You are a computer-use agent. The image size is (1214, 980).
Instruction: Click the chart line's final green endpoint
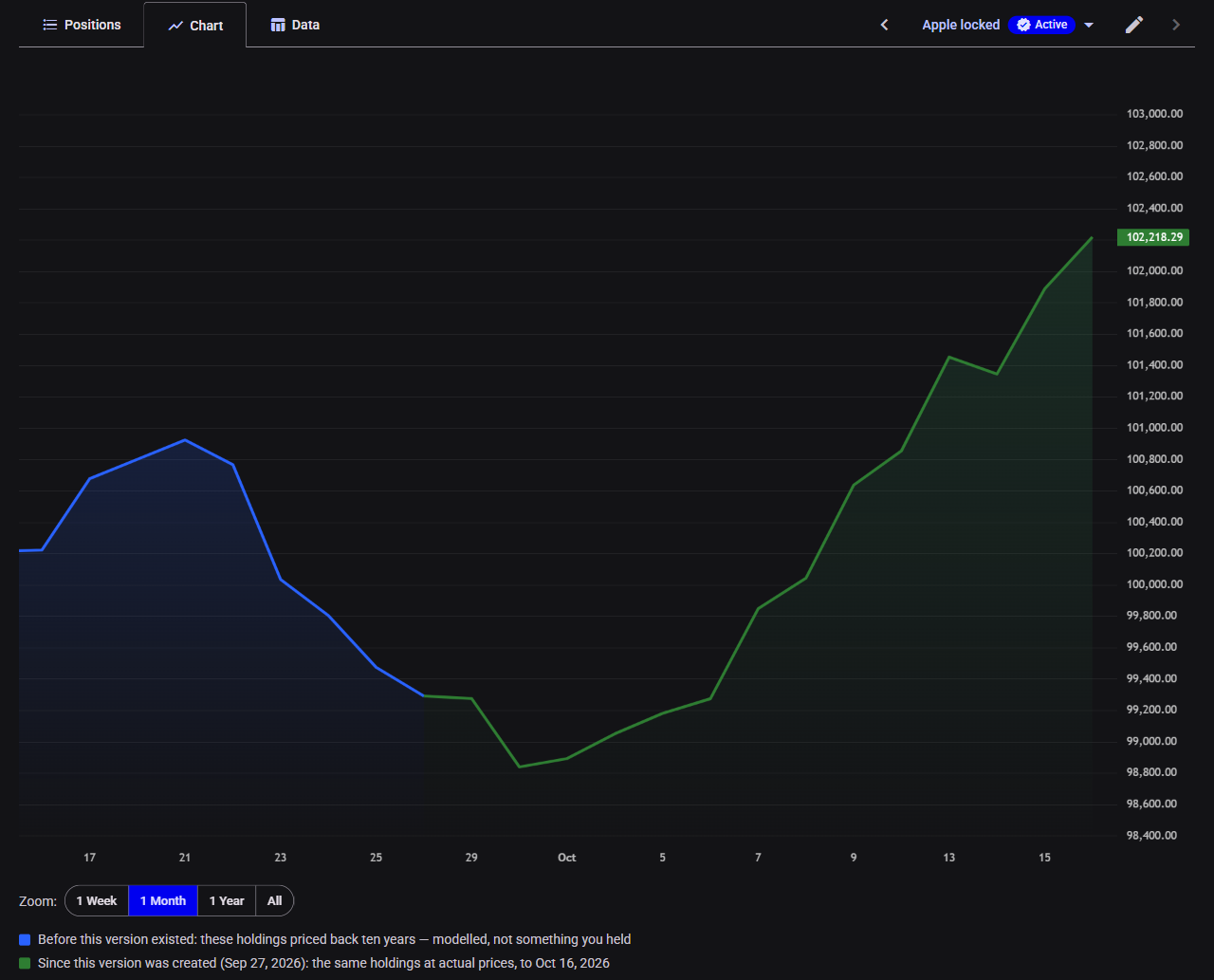[1092, 238]
